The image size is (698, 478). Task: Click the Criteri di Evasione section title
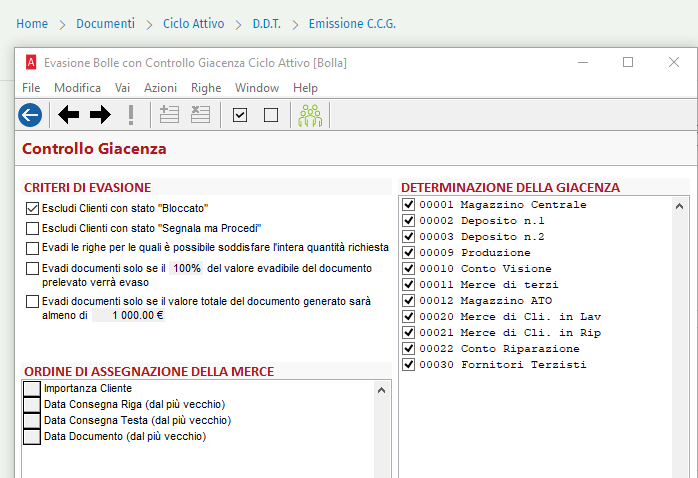point(88,188)
